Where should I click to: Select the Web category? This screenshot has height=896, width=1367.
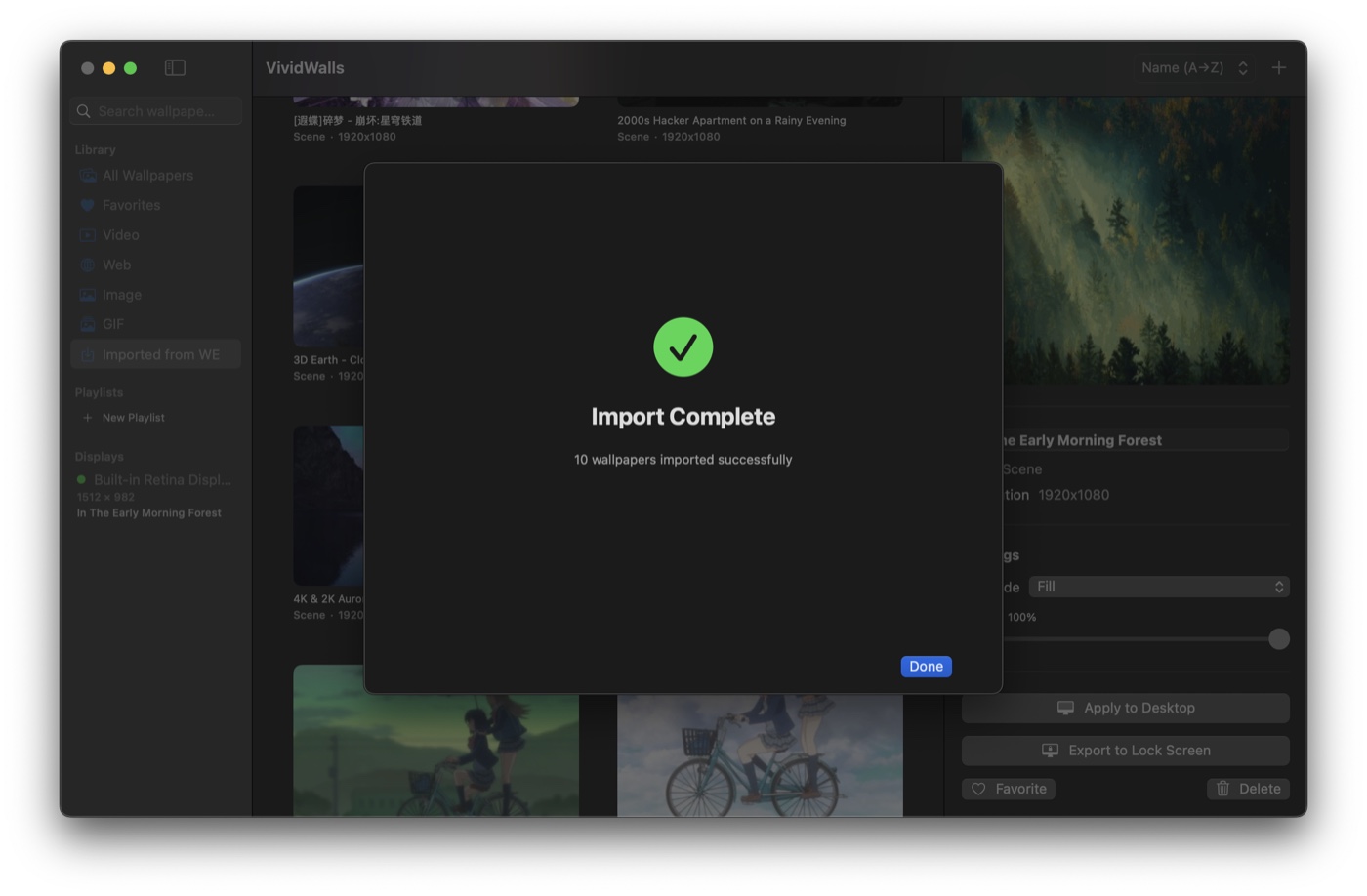coord(155,265)
